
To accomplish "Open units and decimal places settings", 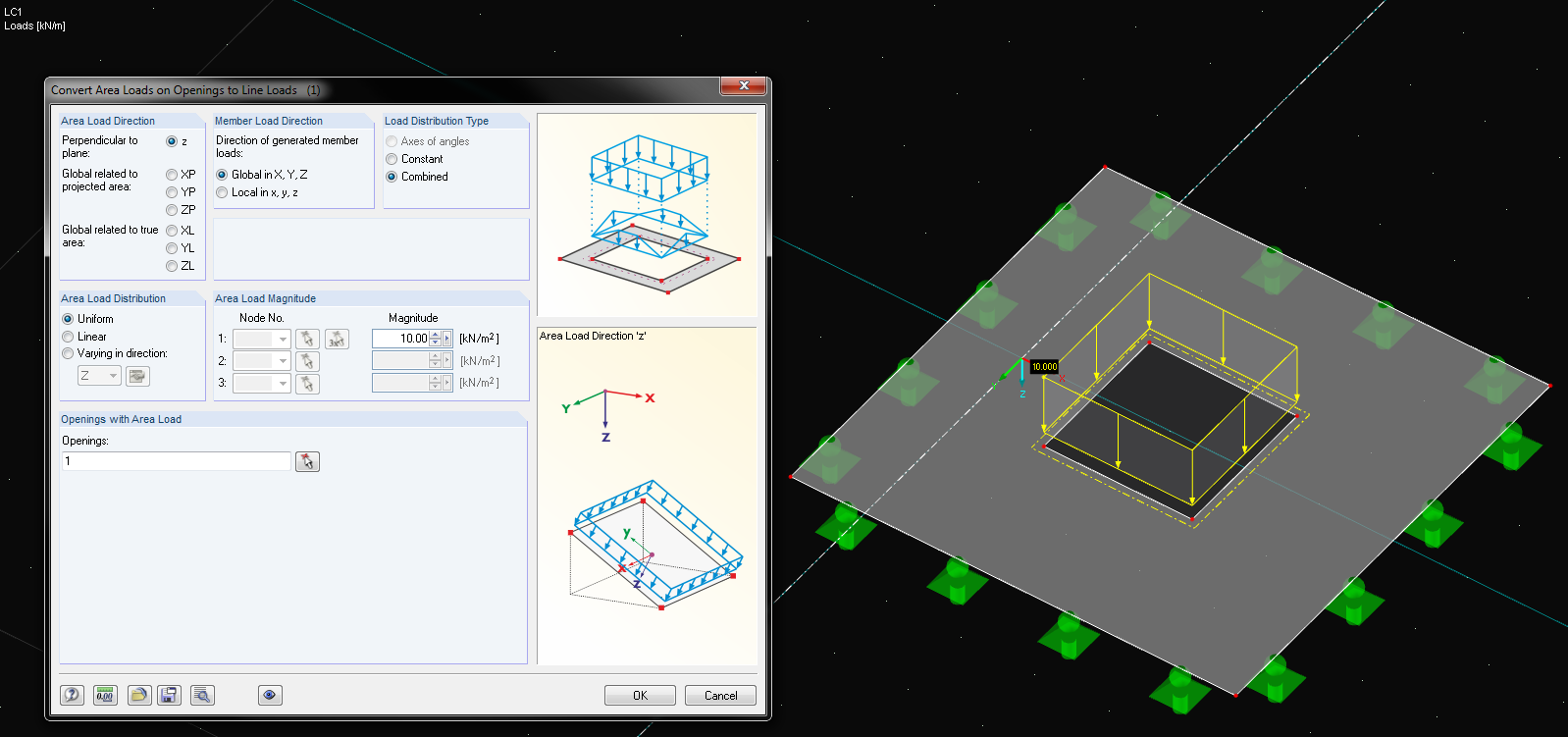I will tap(105, 695).
